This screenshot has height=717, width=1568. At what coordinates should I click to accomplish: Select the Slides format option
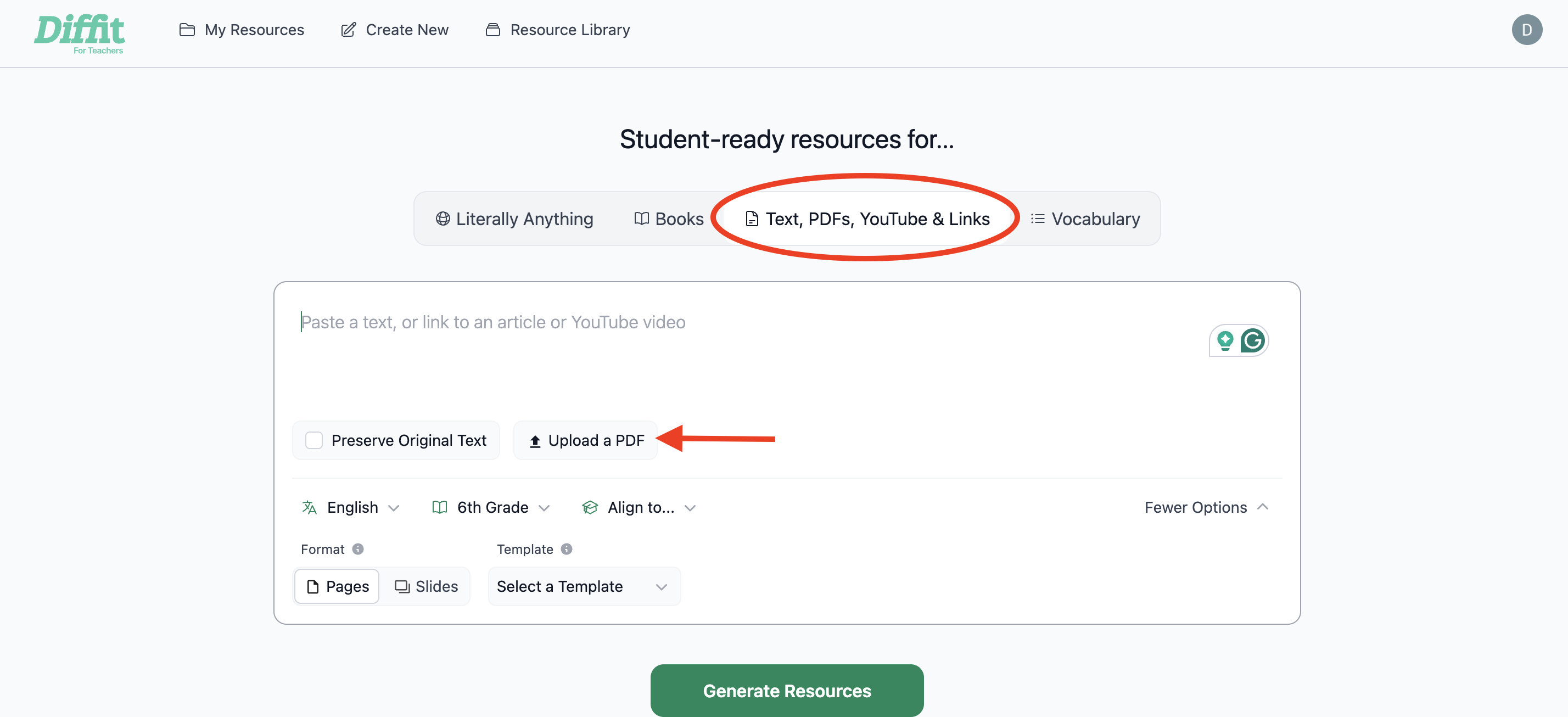point(426,586)
